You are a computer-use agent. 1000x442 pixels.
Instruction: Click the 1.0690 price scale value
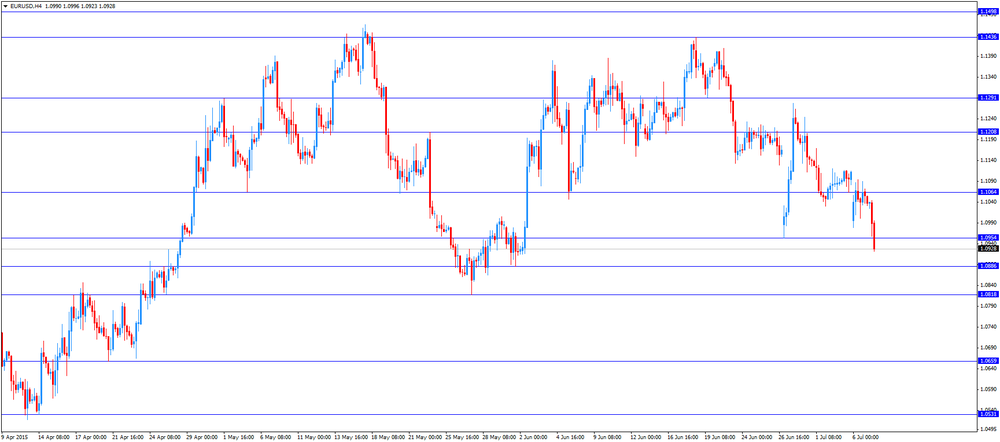[x=989, y=348]
